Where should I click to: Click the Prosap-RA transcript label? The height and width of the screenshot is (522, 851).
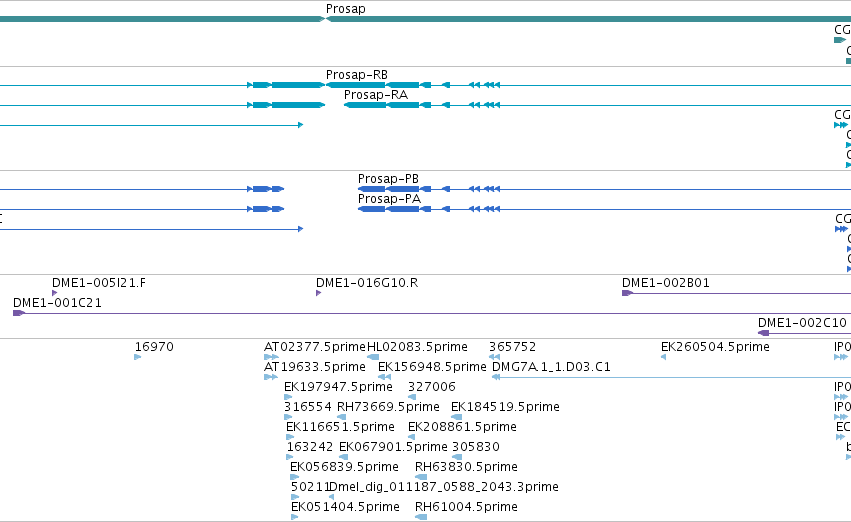click(376, 94)
